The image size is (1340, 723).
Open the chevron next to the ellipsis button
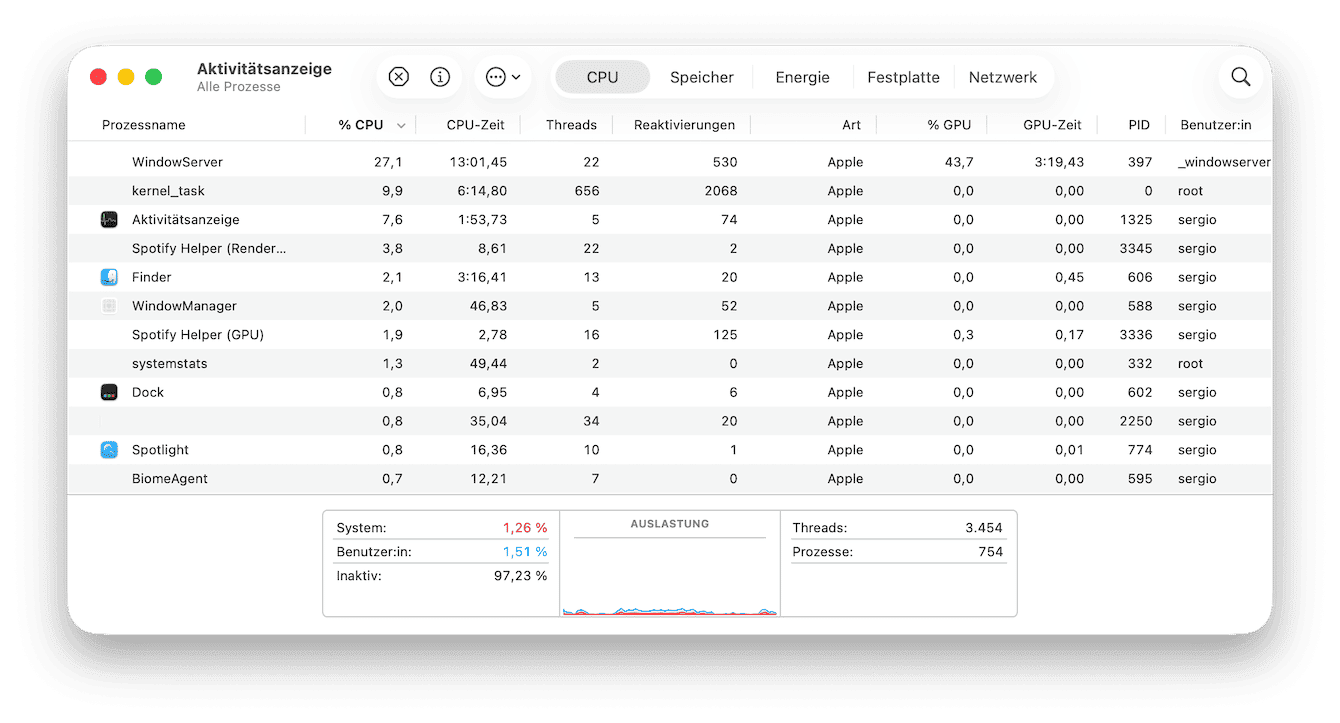click(x=518, y=77)
